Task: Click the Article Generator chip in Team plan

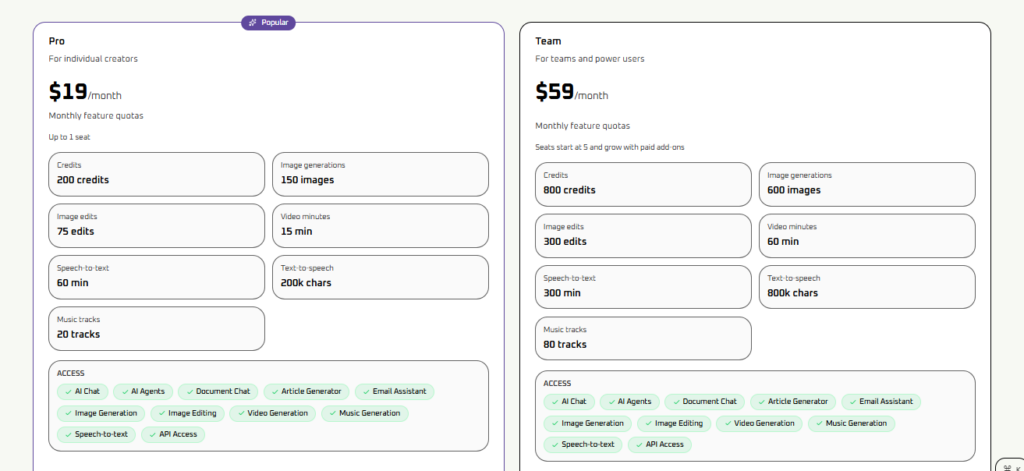Action: [x=792, y=401]
